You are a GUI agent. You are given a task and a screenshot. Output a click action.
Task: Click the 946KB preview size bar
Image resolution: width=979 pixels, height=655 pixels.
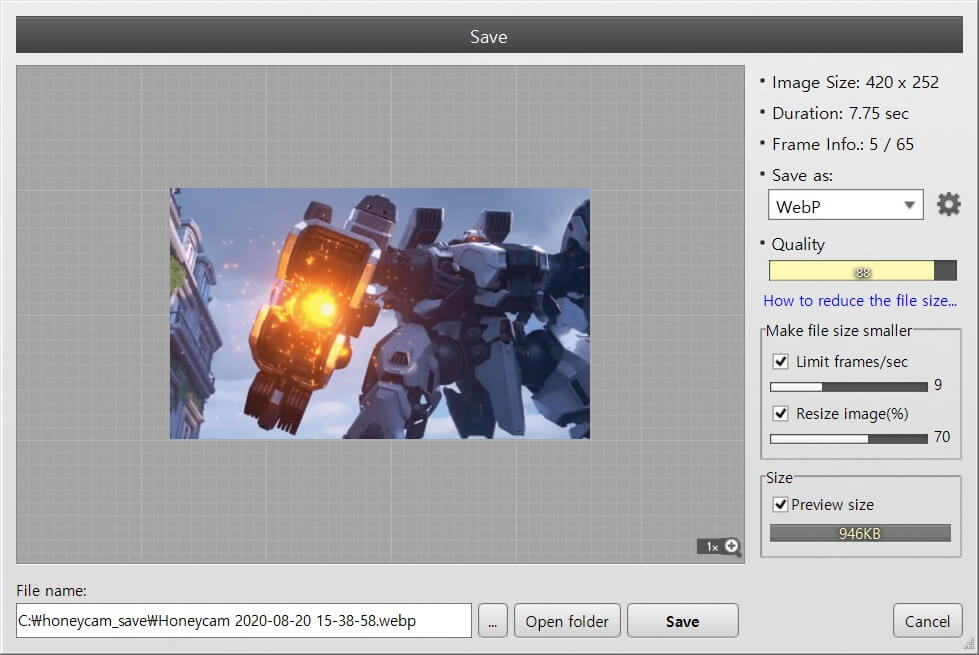(859, 534)
